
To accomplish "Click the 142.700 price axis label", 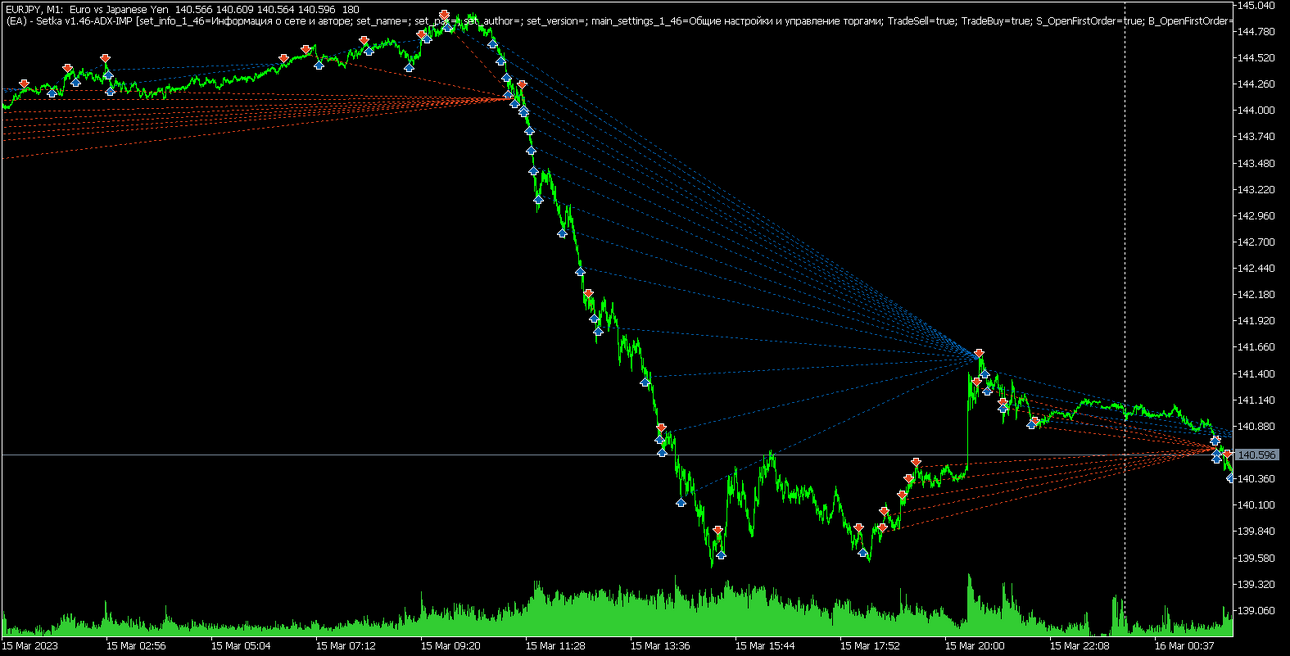I will coord(1257,241).
